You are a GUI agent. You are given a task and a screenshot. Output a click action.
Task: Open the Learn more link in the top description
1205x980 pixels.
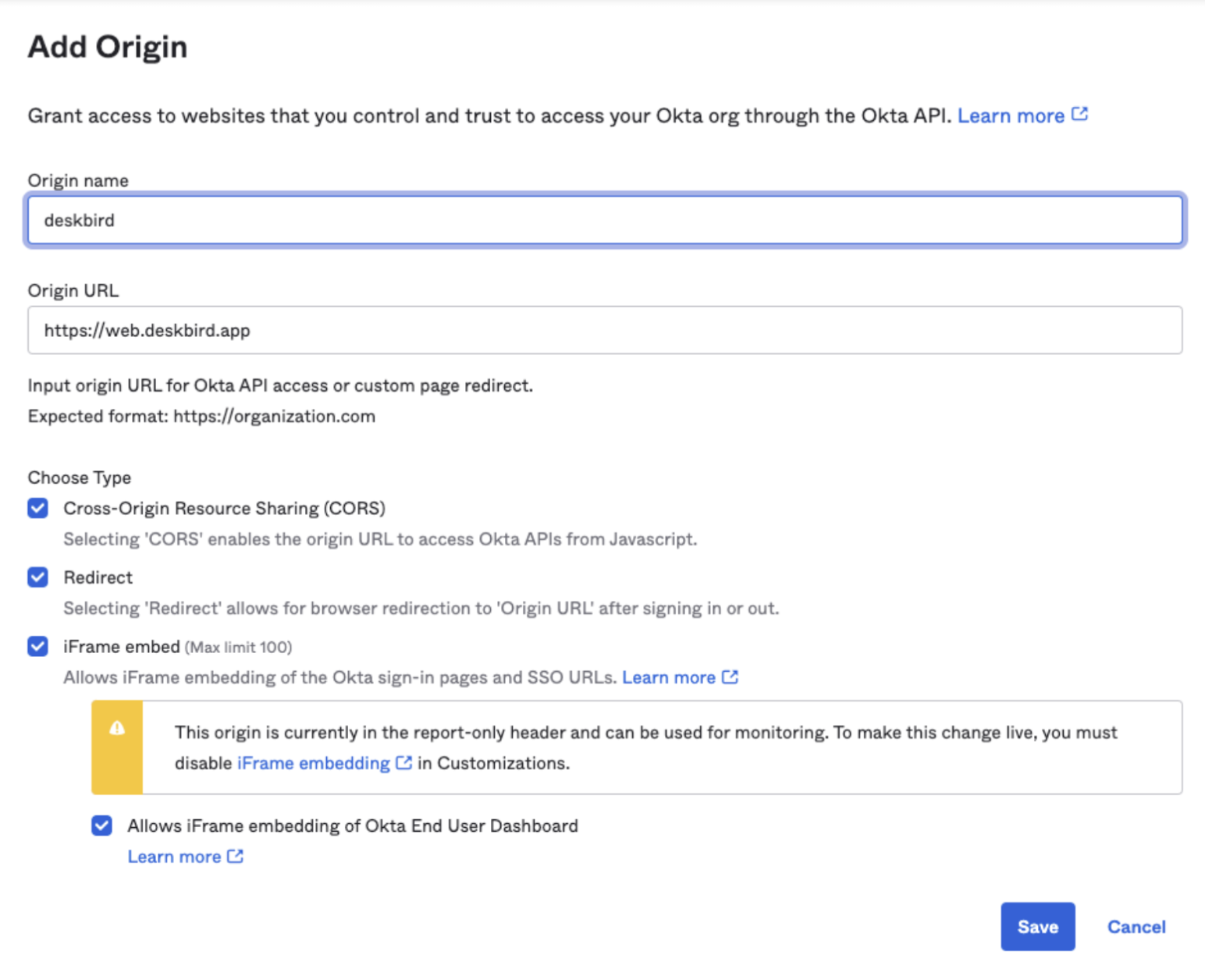click(1010, 115)
